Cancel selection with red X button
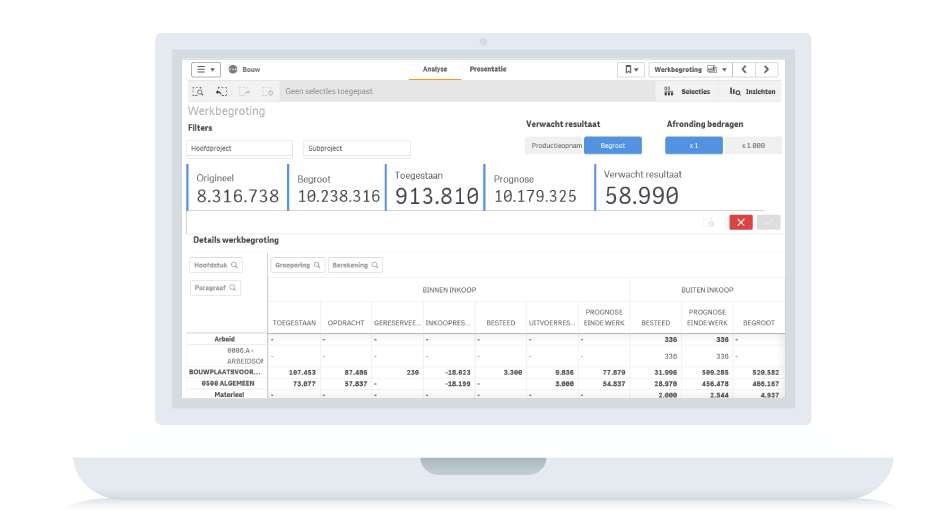This screenshot has height=530, width=950. [x=741, y=222]
